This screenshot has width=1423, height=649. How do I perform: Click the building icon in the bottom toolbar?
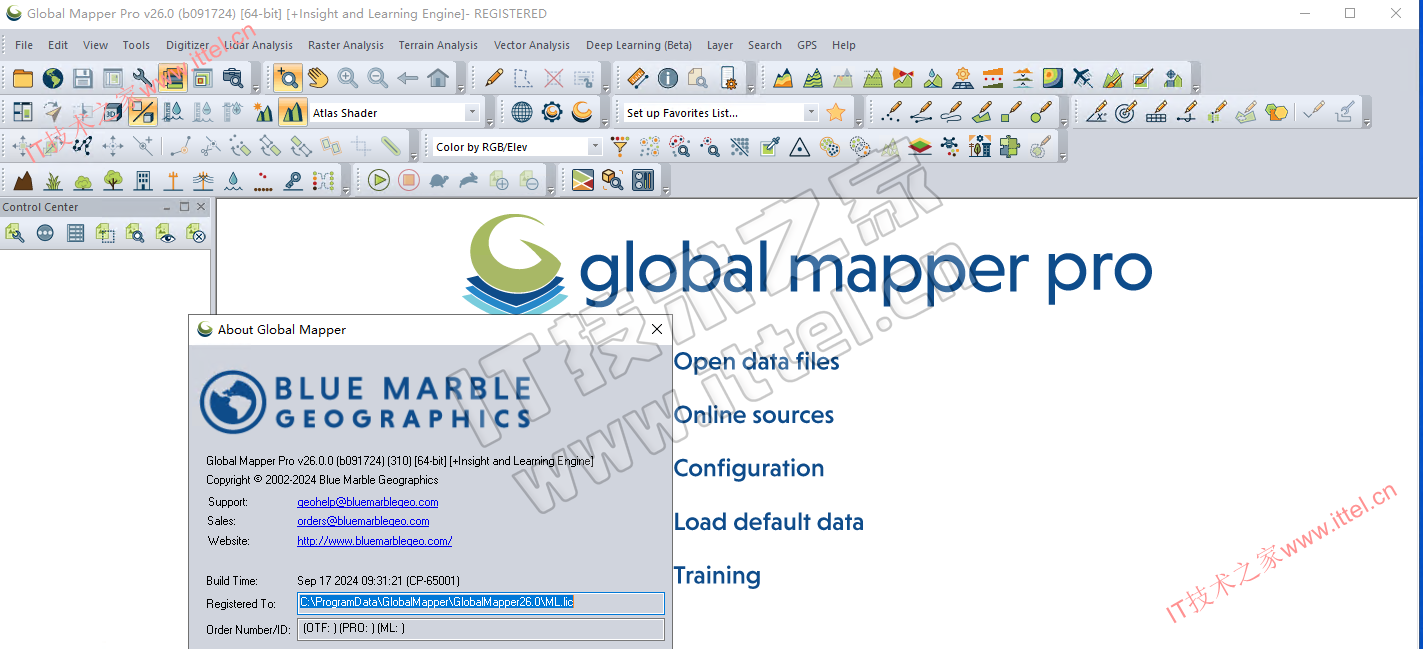point(142,181)
